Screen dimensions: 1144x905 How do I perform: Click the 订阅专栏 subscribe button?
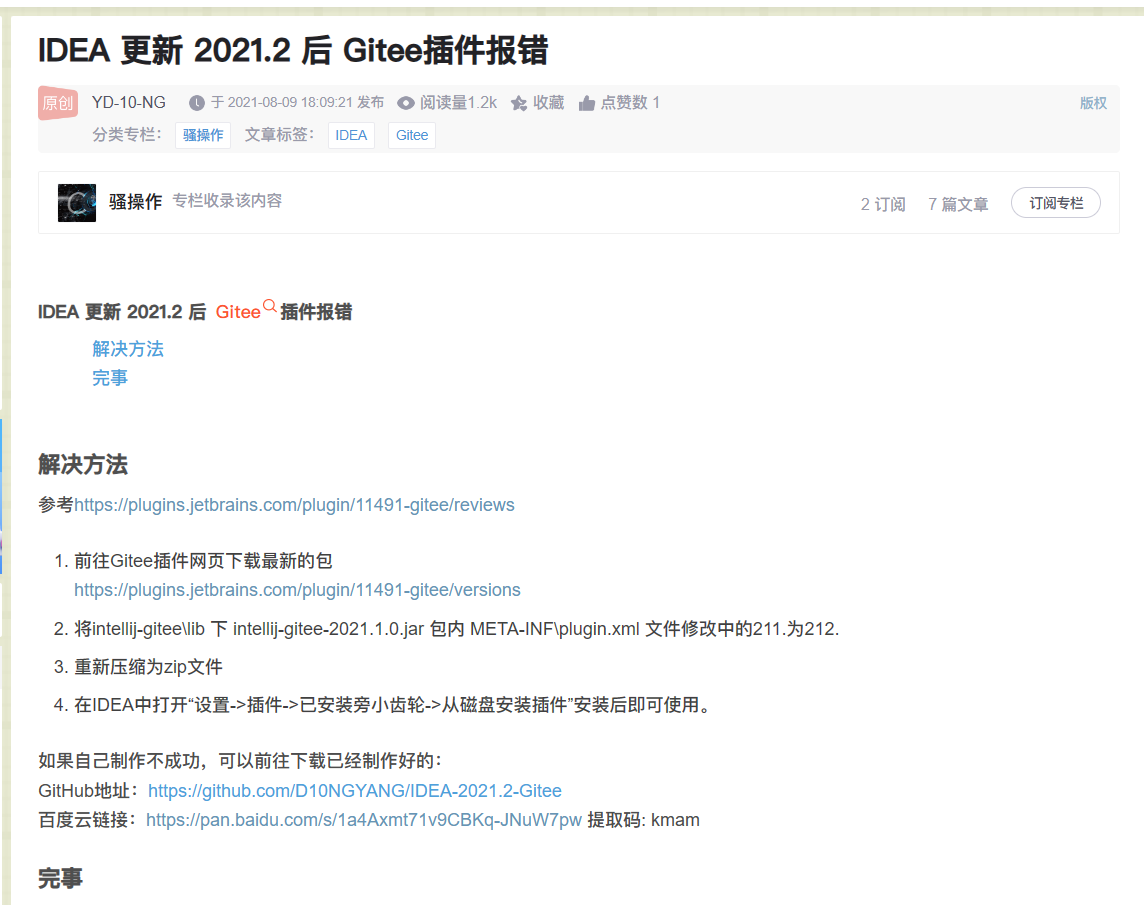(1056, 203)
